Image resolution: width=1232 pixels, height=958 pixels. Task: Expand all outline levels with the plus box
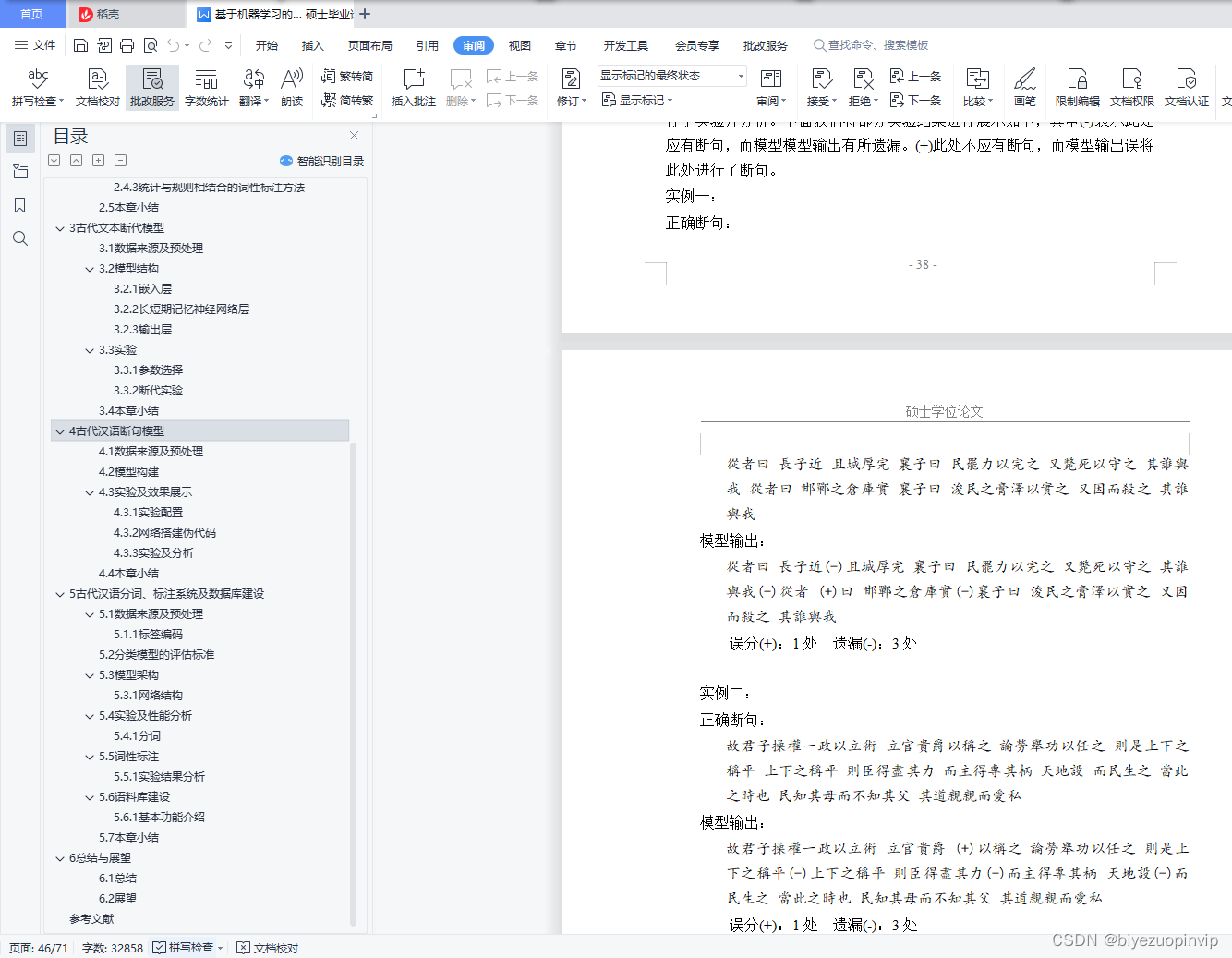[98, 161]
